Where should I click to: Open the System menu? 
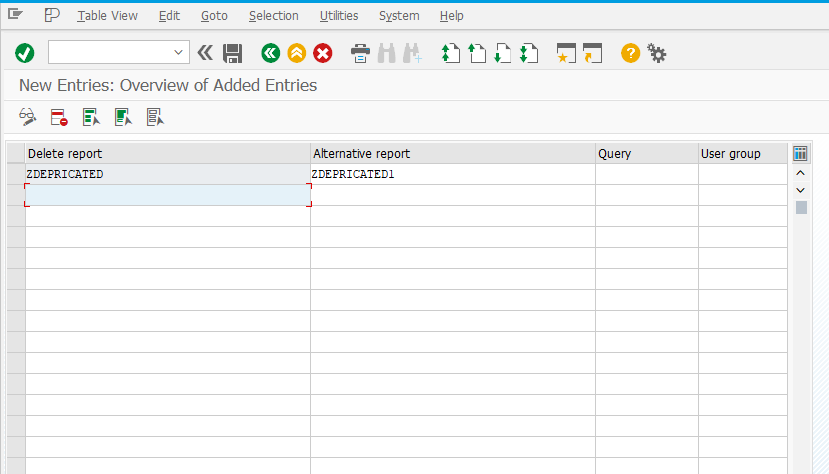399,16
